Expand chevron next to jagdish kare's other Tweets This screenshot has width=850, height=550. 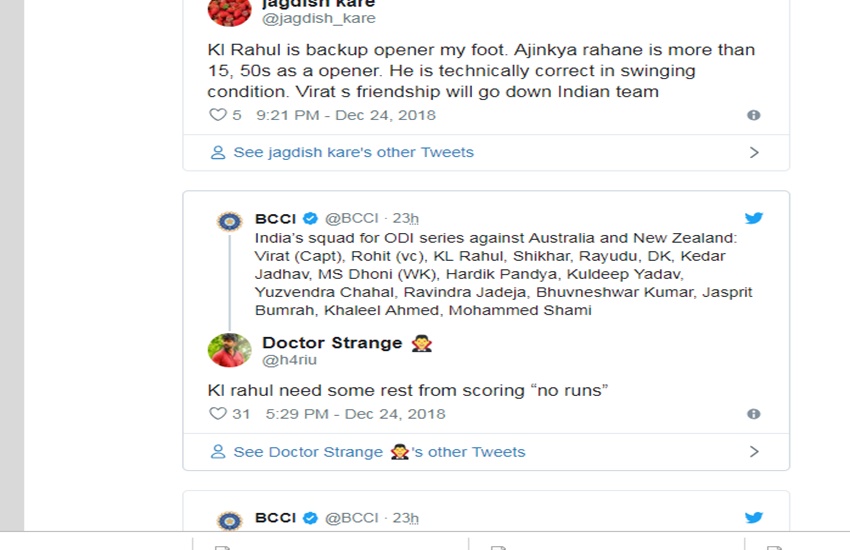(x=754, y=153)
